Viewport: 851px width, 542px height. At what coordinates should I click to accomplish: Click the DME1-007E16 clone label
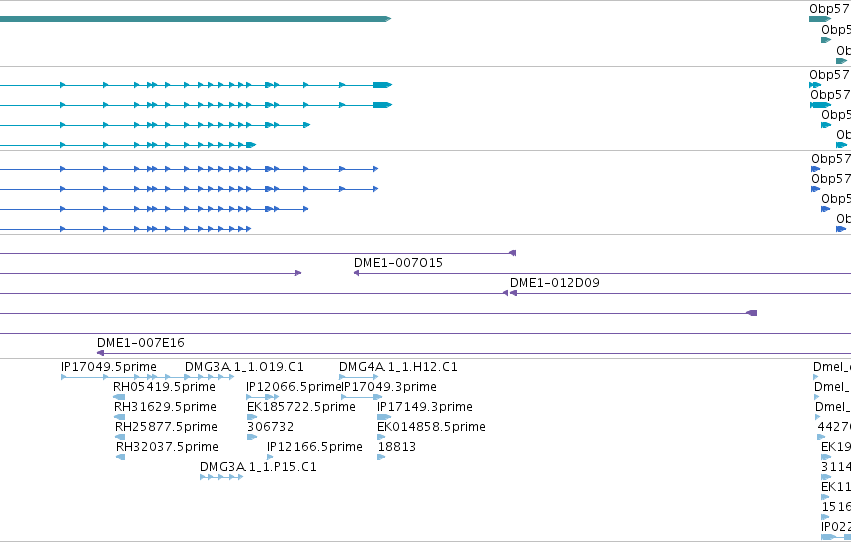[141, 343]
